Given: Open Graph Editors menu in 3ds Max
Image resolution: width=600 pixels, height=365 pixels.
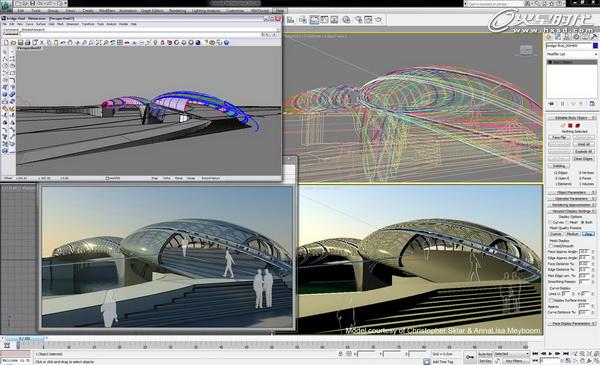Looking at the screenshot, I should (x=152, y=11).
